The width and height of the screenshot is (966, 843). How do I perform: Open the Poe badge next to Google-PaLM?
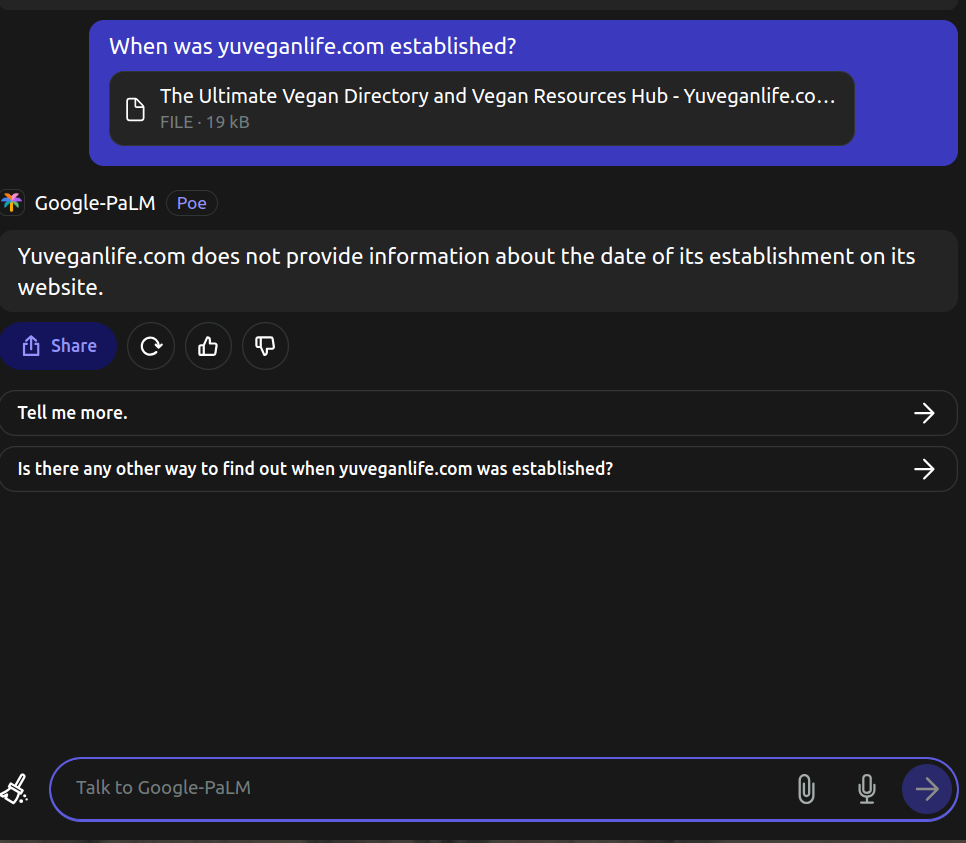(x=192, y=203)
